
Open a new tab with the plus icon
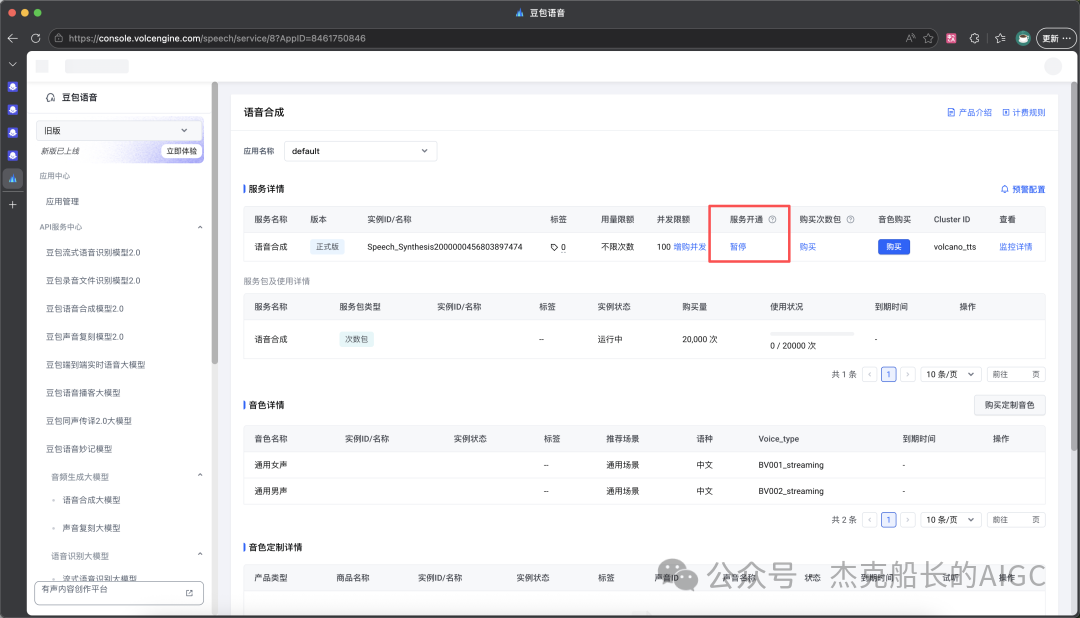(12, 205)
